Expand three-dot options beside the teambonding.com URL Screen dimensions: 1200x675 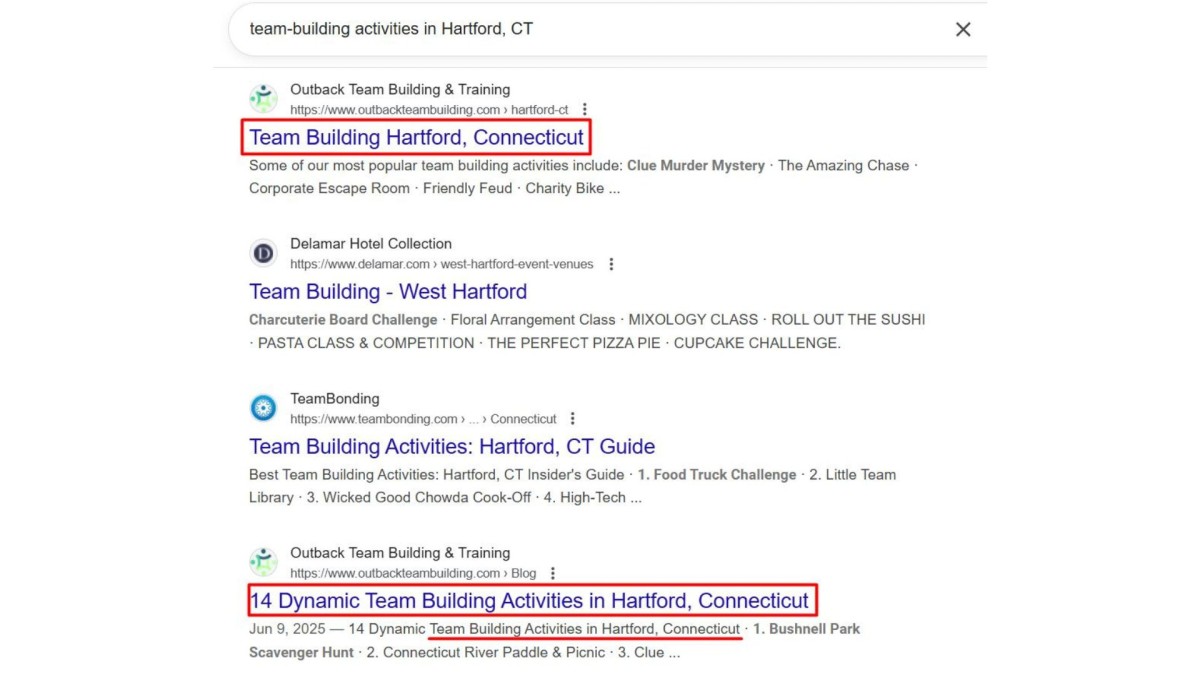coord(572,419)
